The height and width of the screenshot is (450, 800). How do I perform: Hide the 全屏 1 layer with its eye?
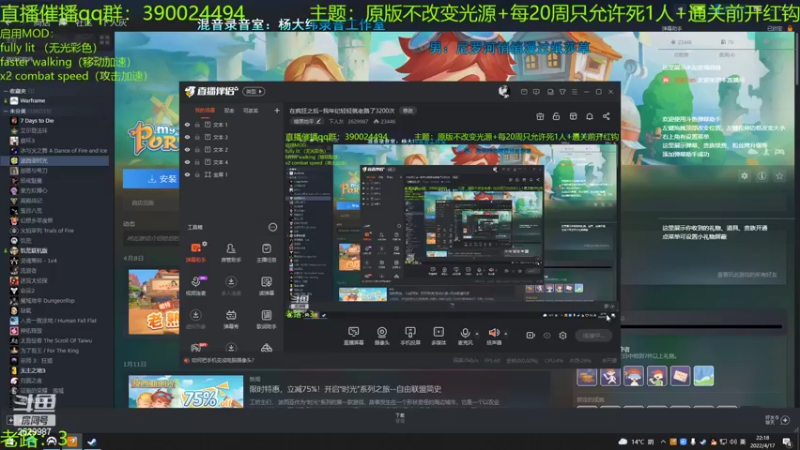click(187, 174)
